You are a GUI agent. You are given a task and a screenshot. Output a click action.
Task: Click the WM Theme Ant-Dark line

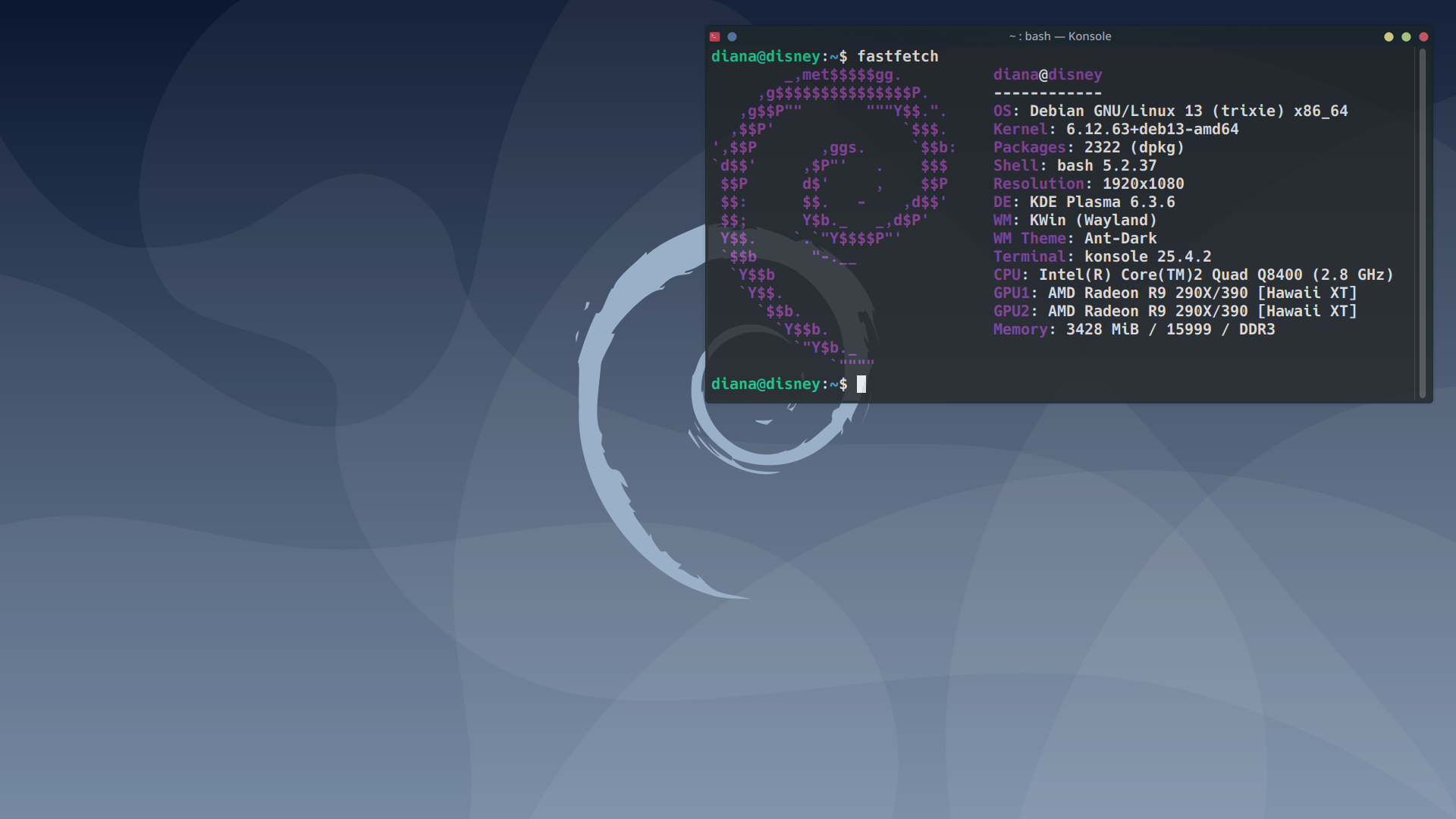tap(1075, 238)
